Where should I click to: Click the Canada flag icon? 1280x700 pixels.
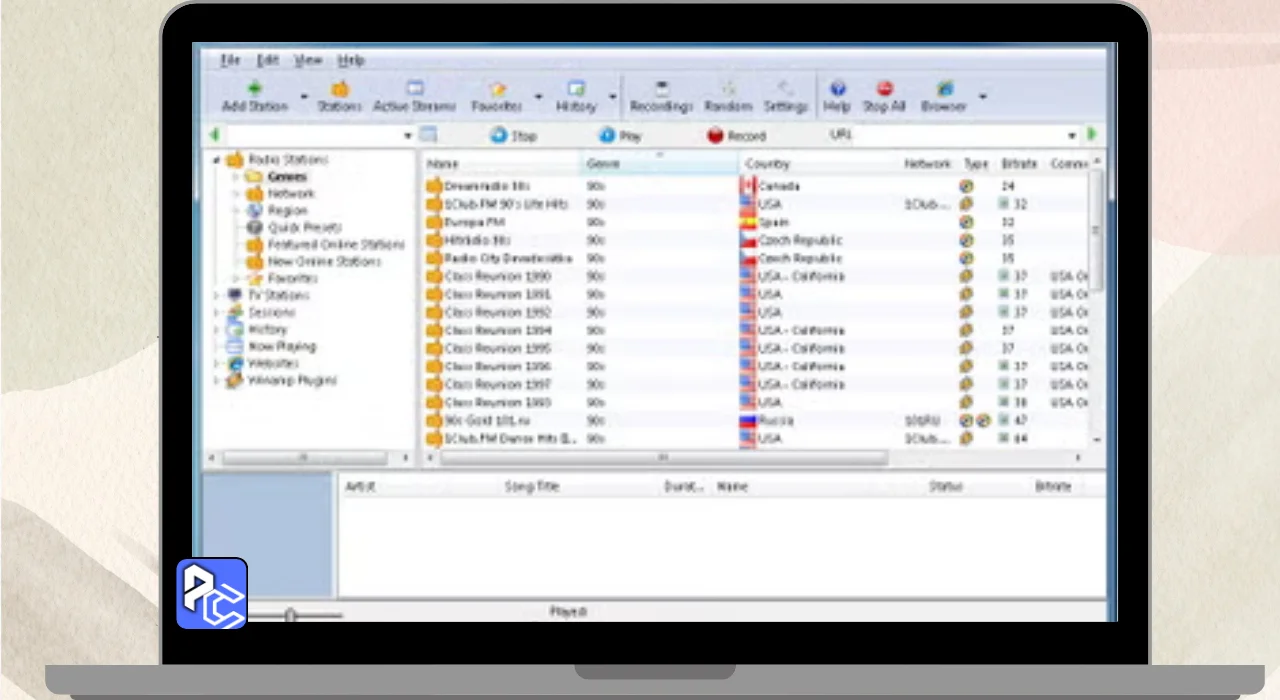click(x=747, y=186)
